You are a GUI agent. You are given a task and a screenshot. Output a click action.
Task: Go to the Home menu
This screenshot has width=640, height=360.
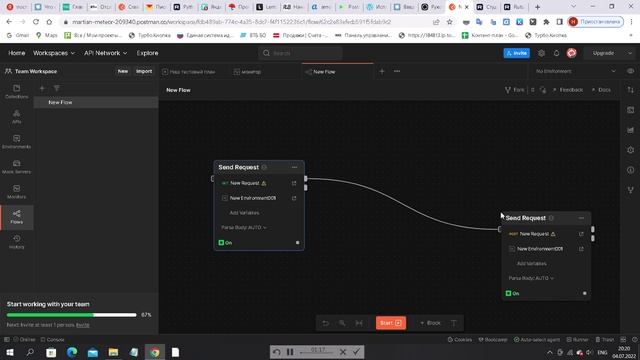coord(16,53)
